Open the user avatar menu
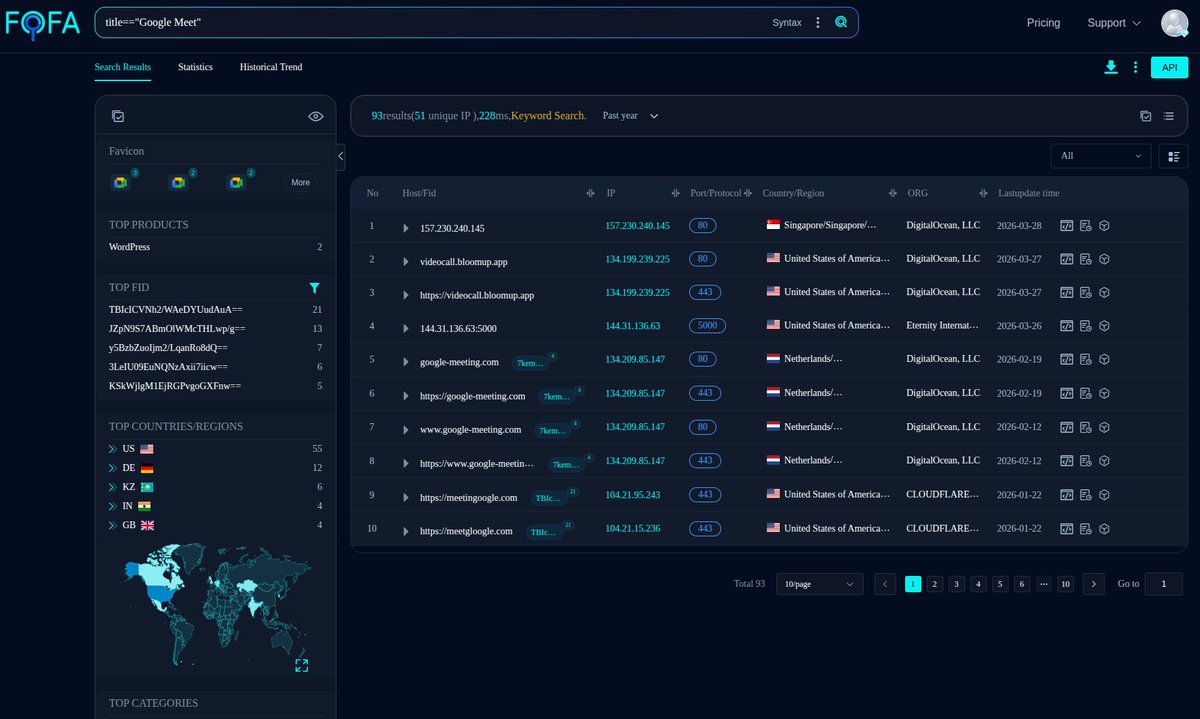This screenshot has width=1200, height=719. click(1174, 22)
